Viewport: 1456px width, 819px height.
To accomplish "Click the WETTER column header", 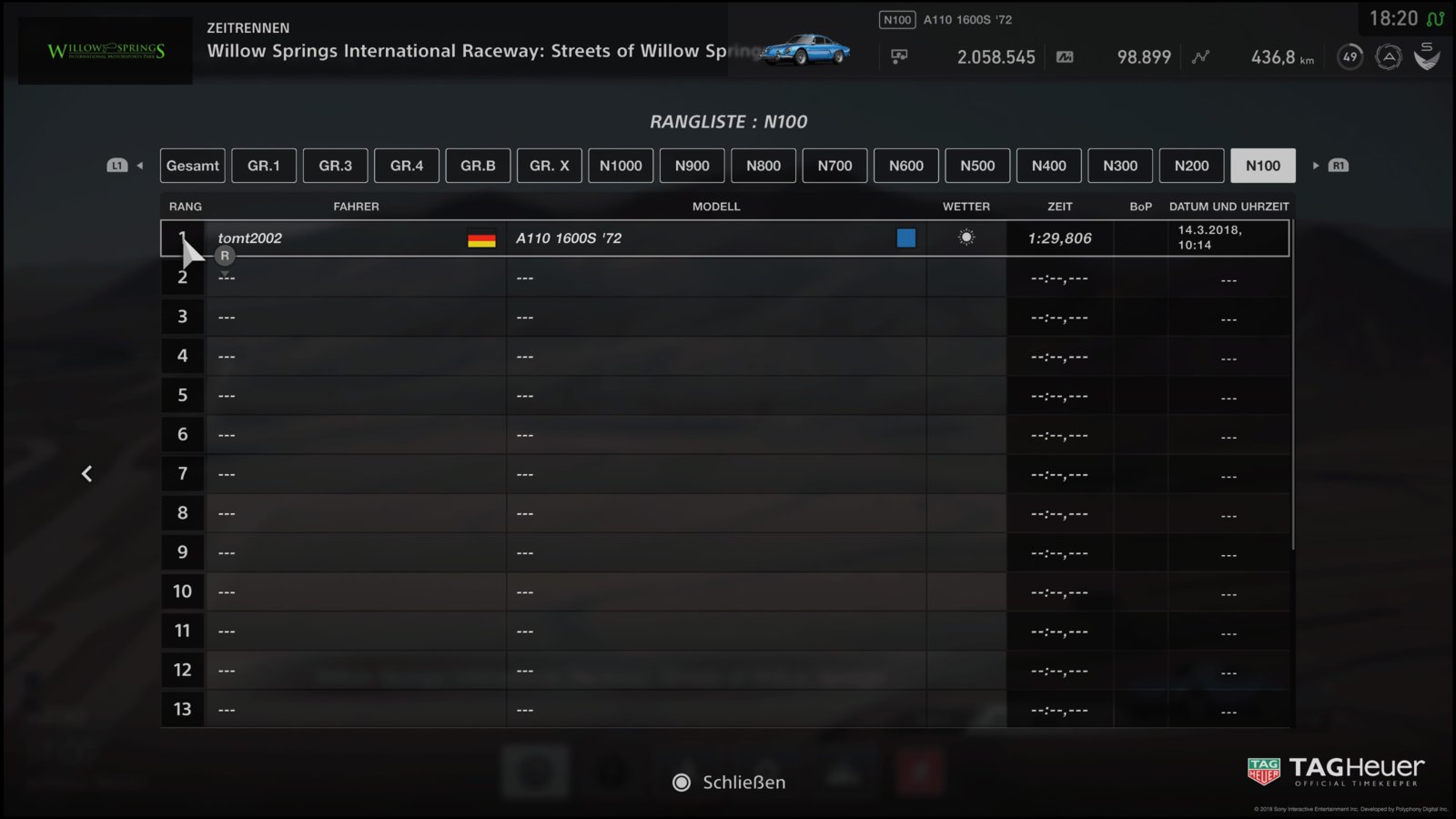I will (966, 207).
